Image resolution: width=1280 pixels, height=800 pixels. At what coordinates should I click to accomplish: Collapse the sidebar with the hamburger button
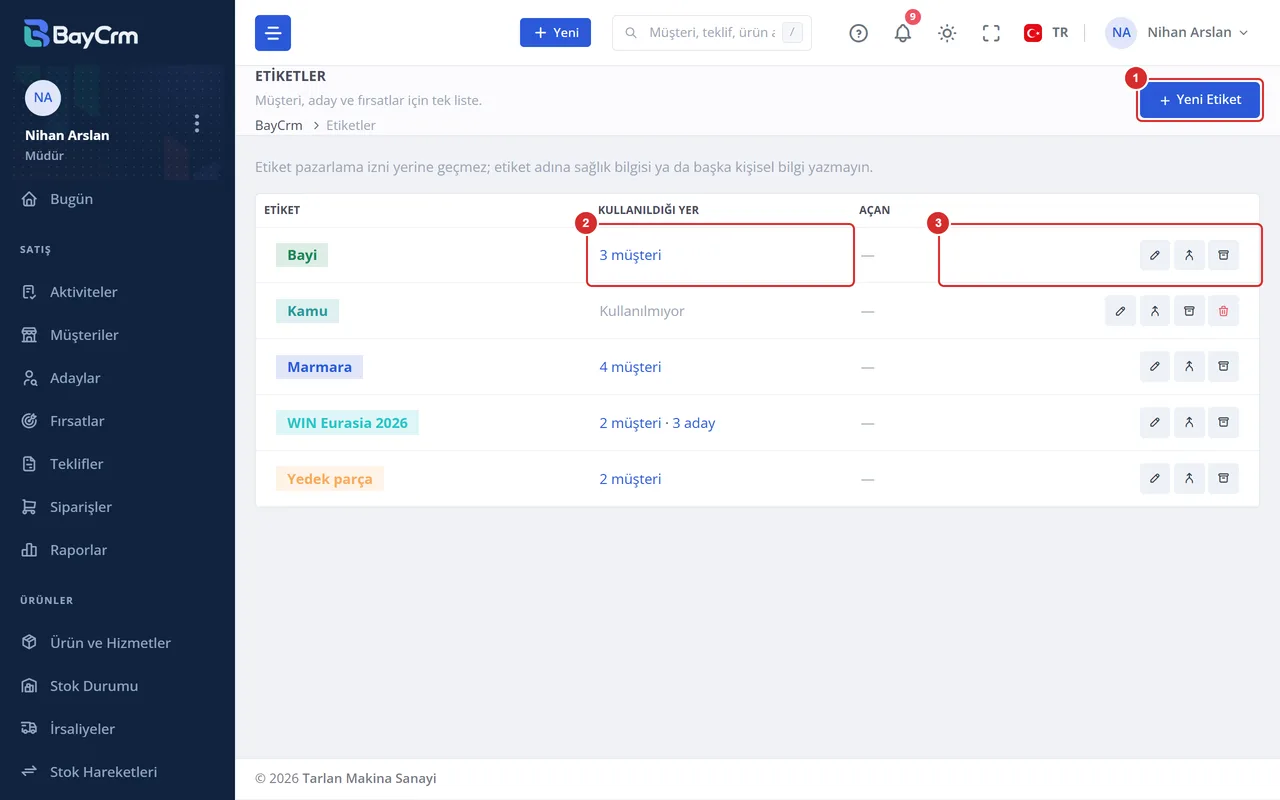[273, 33]
